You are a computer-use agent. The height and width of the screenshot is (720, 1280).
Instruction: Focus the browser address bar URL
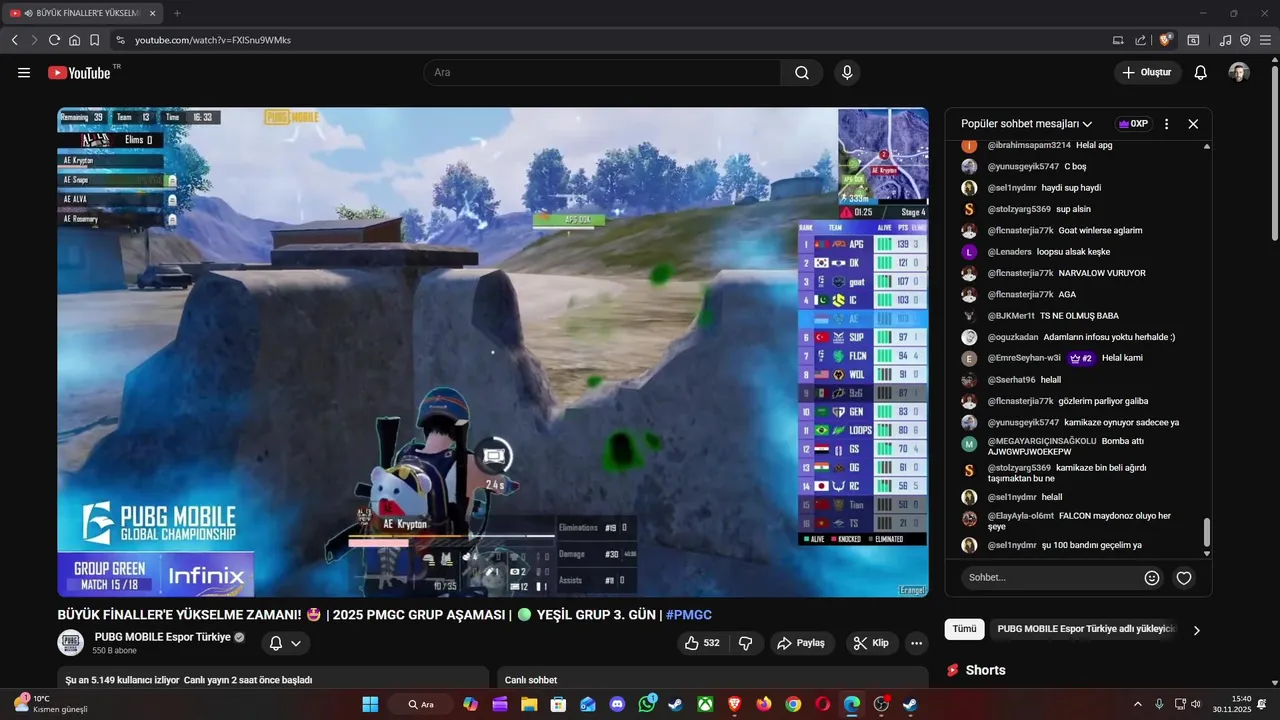[213, 40]
